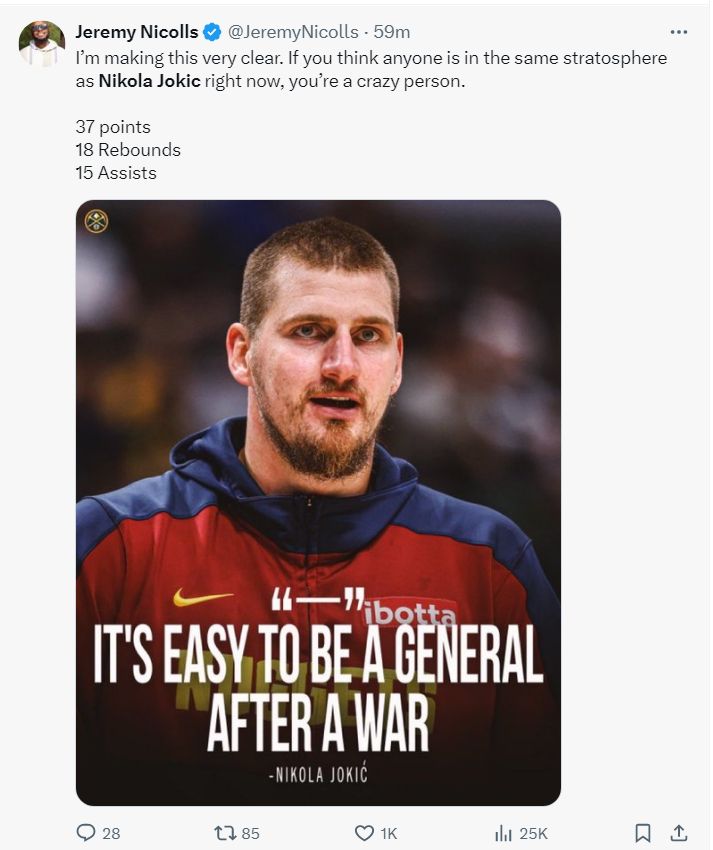Open the reply speech-bubble icon
This screenshot has height=850, width=713.
click(x=86, y=832)
